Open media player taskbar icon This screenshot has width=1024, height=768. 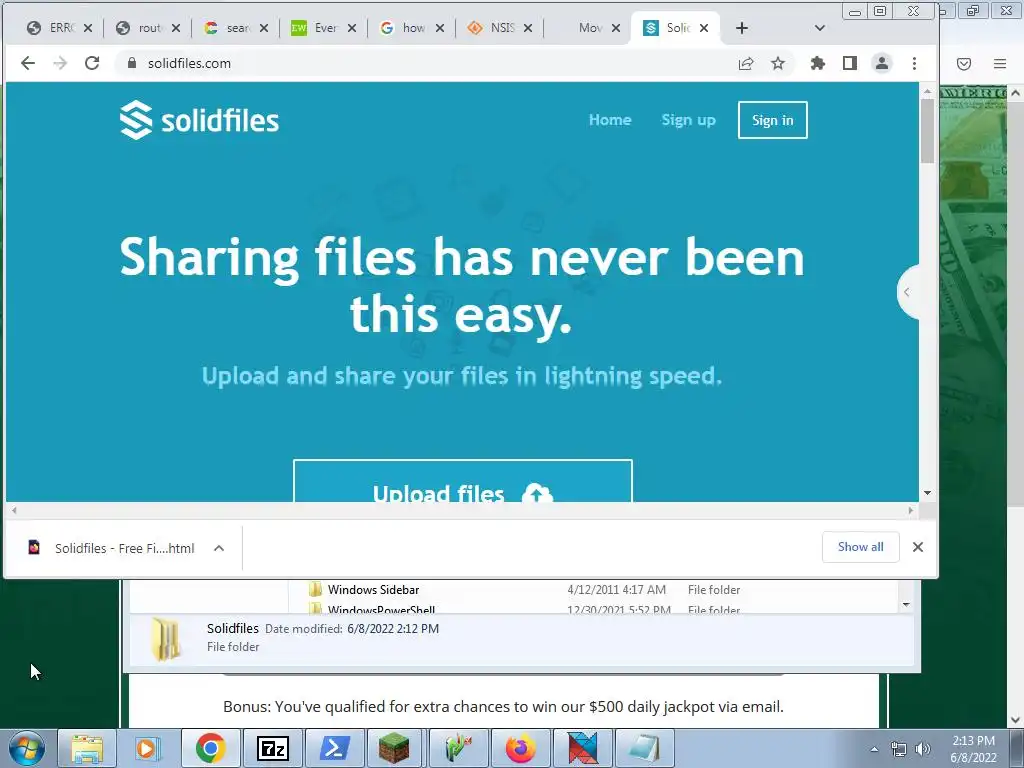(148, 748)
